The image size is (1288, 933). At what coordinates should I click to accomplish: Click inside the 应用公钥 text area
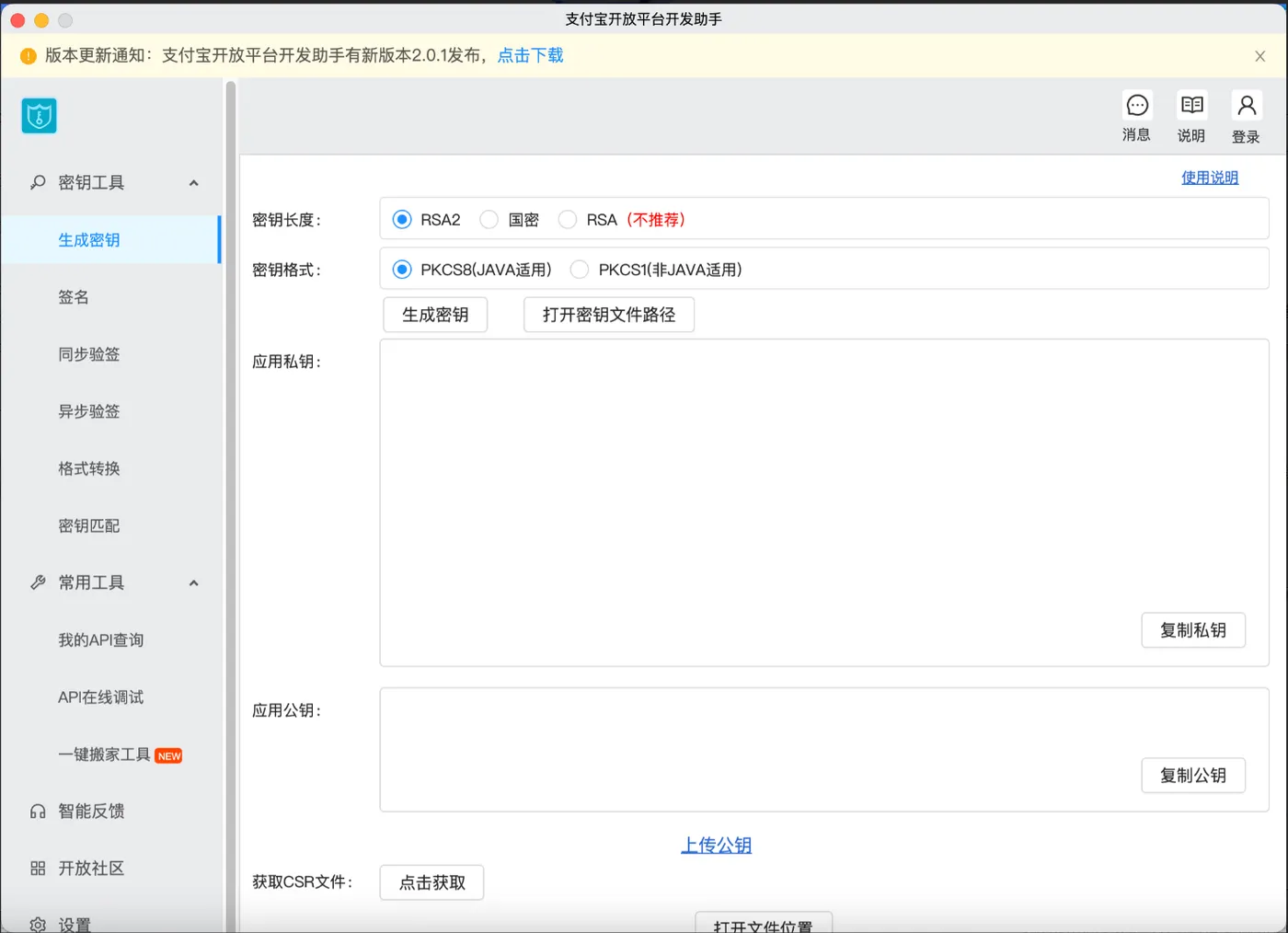(824, 750)
